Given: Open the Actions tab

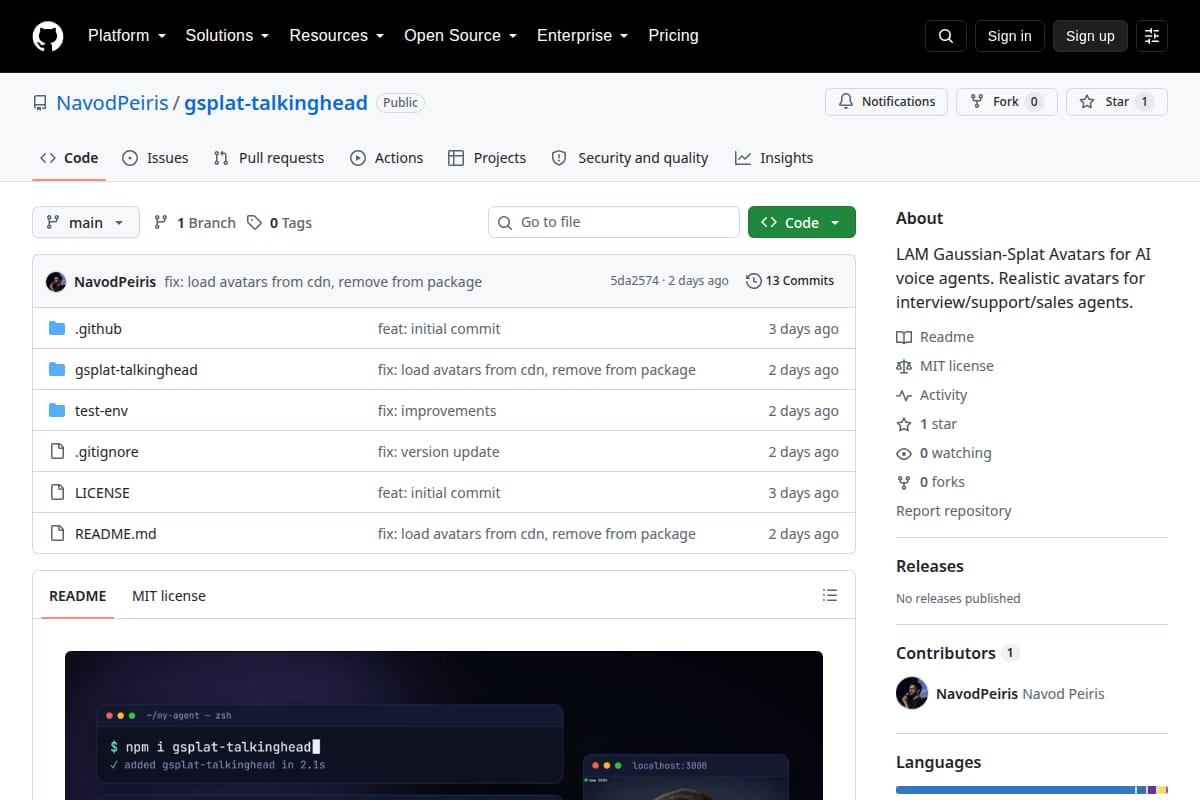Looking at the screenshot, I should [387, 158].
